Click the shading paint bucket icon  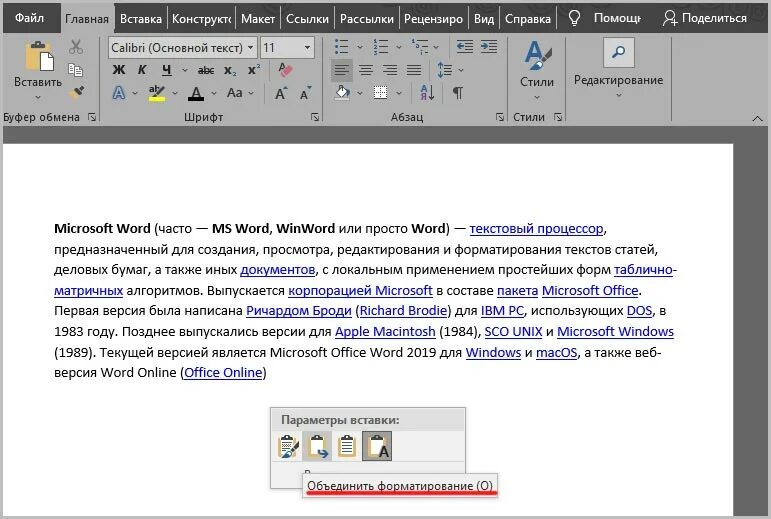(x=343, y=92)
